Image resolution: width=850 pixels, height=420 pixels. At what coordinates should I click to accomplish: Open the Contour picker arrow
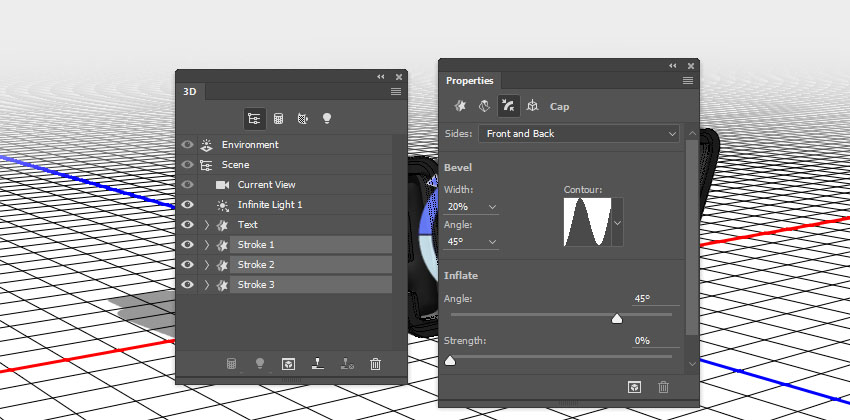[617, 222]
